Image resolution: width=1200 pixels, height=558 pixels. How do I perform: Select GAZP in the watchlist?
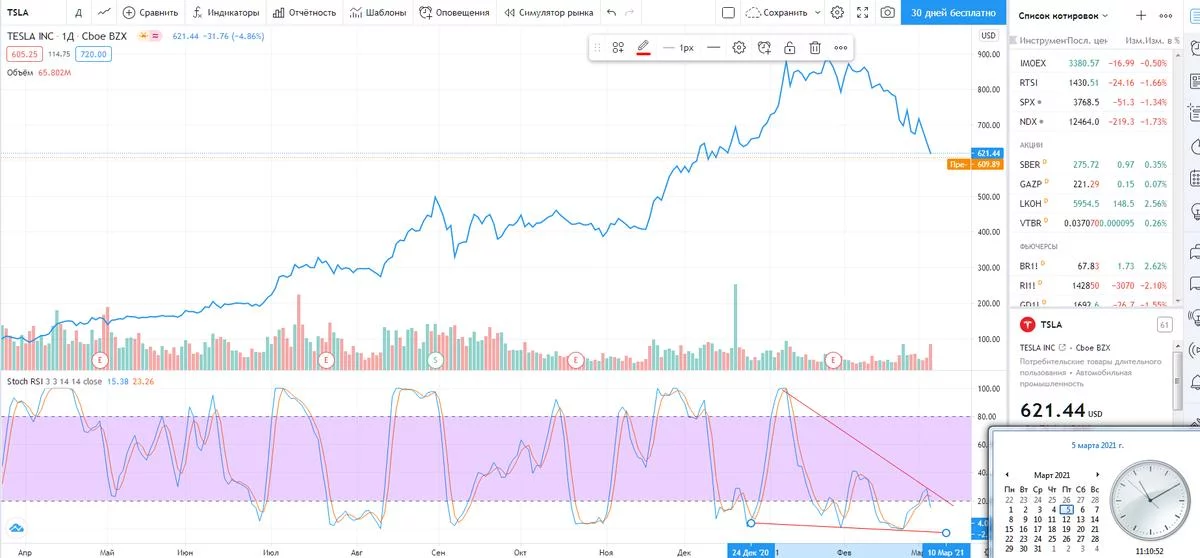[1093, 183]
